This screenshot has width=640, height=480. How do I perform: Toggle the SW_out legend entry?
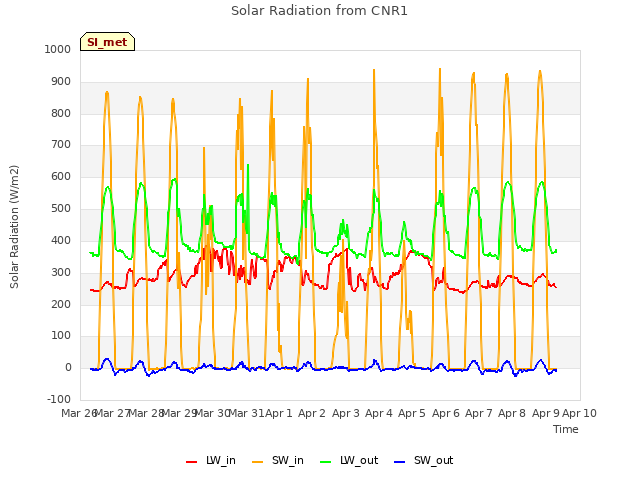424,461
